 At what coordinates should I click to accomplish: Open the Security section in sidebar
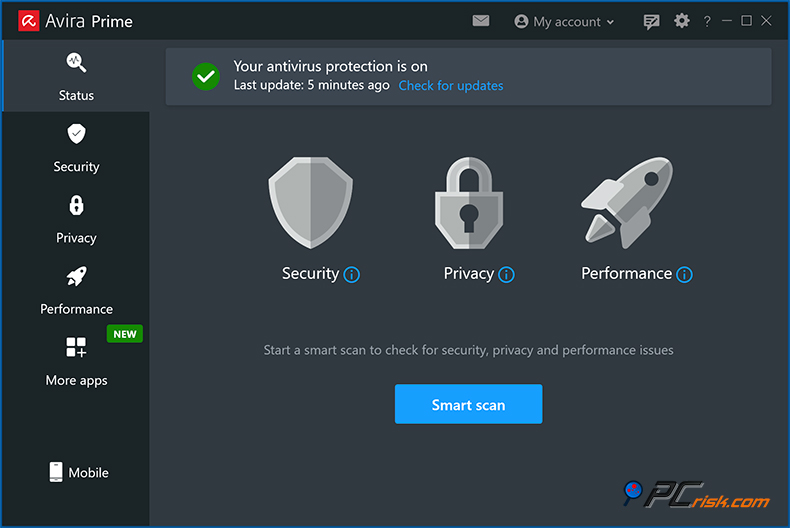[76, 148]
